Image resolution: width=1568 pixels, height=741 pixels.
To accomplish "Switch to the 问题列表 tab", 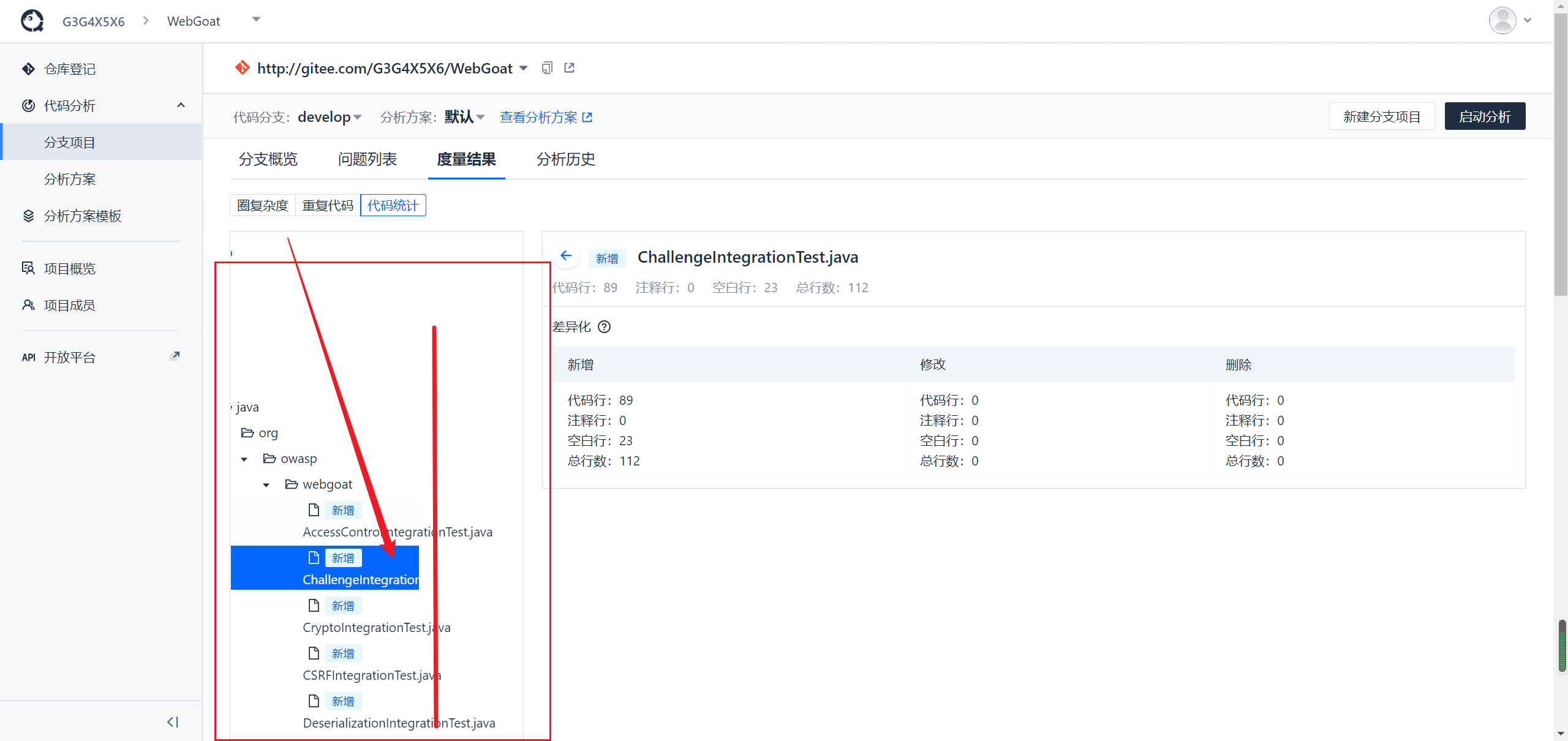I will pos(367,159).
